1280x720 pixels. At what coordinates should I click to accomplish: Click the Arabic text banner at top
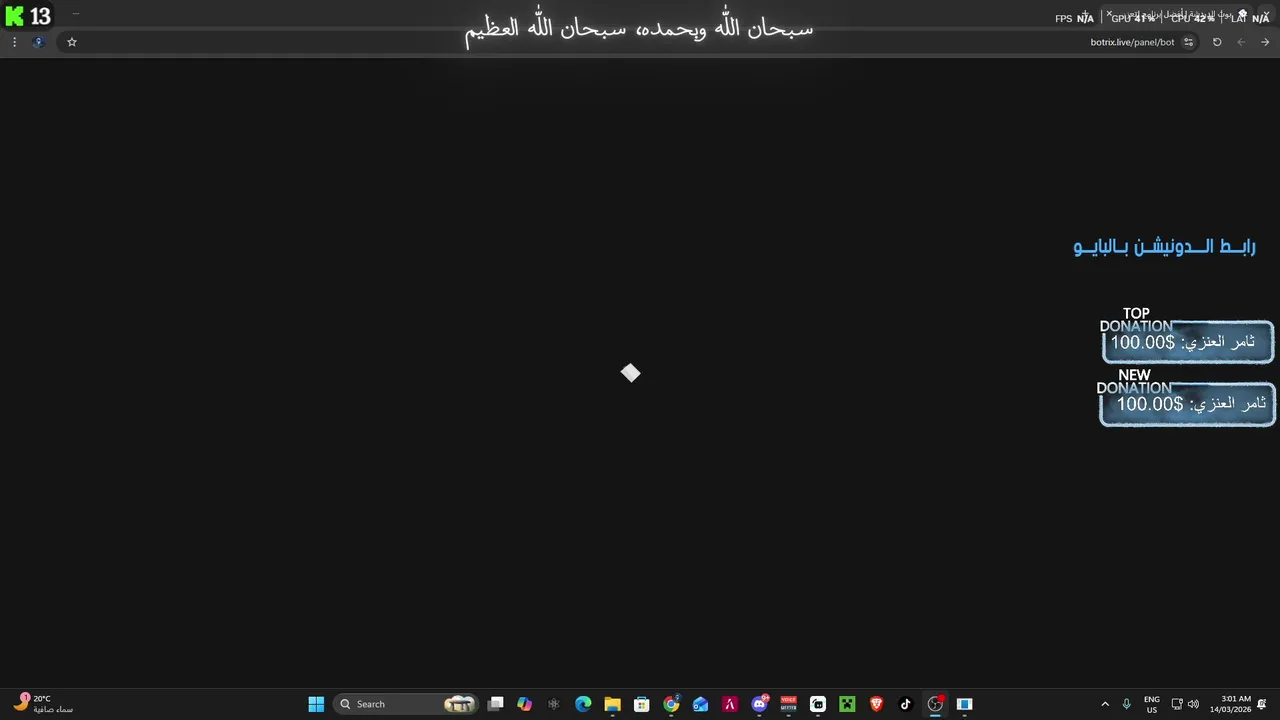[639, 27]
